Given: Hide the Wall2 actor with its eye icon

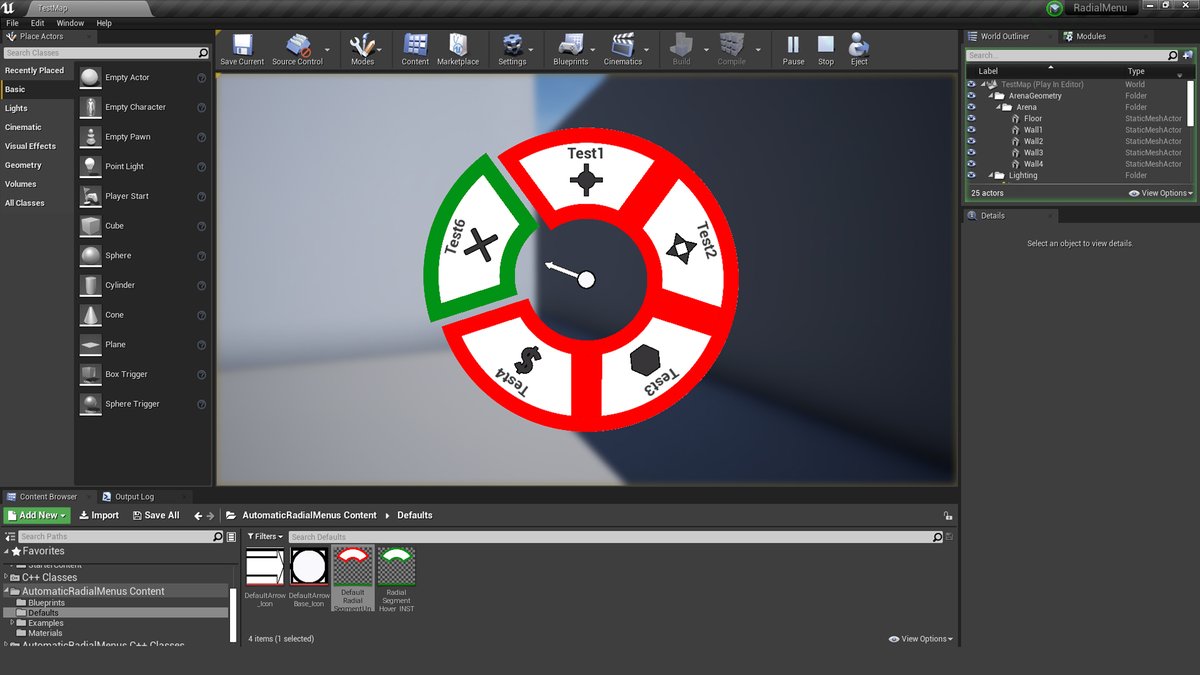Looking at the screenshot, I should [x=970, y=141].
